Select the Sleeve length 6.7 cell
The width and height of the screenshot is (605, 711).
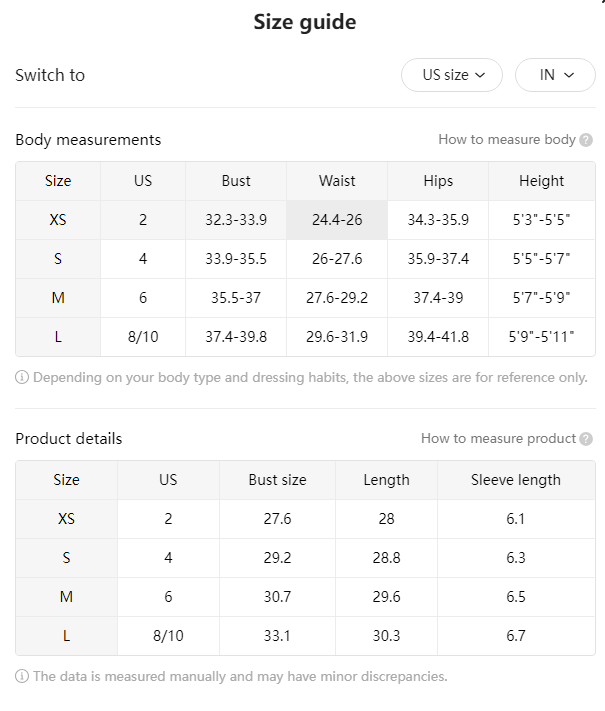[x=516, y=636]
